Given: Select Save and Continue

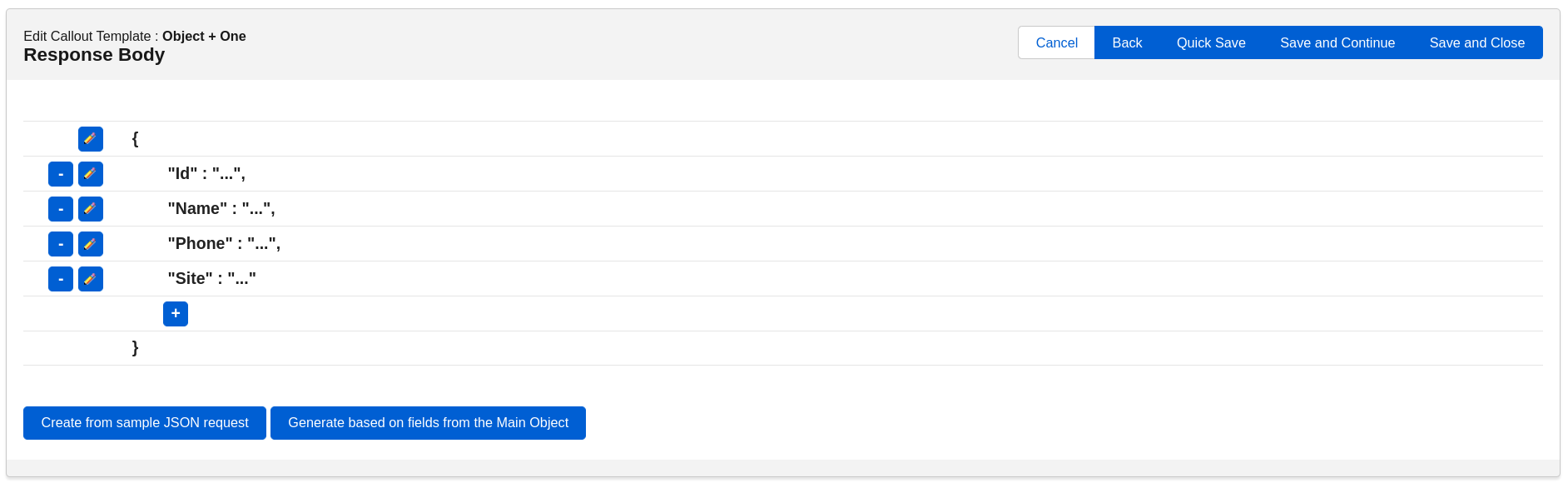Looking at the screenshot, I should [1337, 42].
